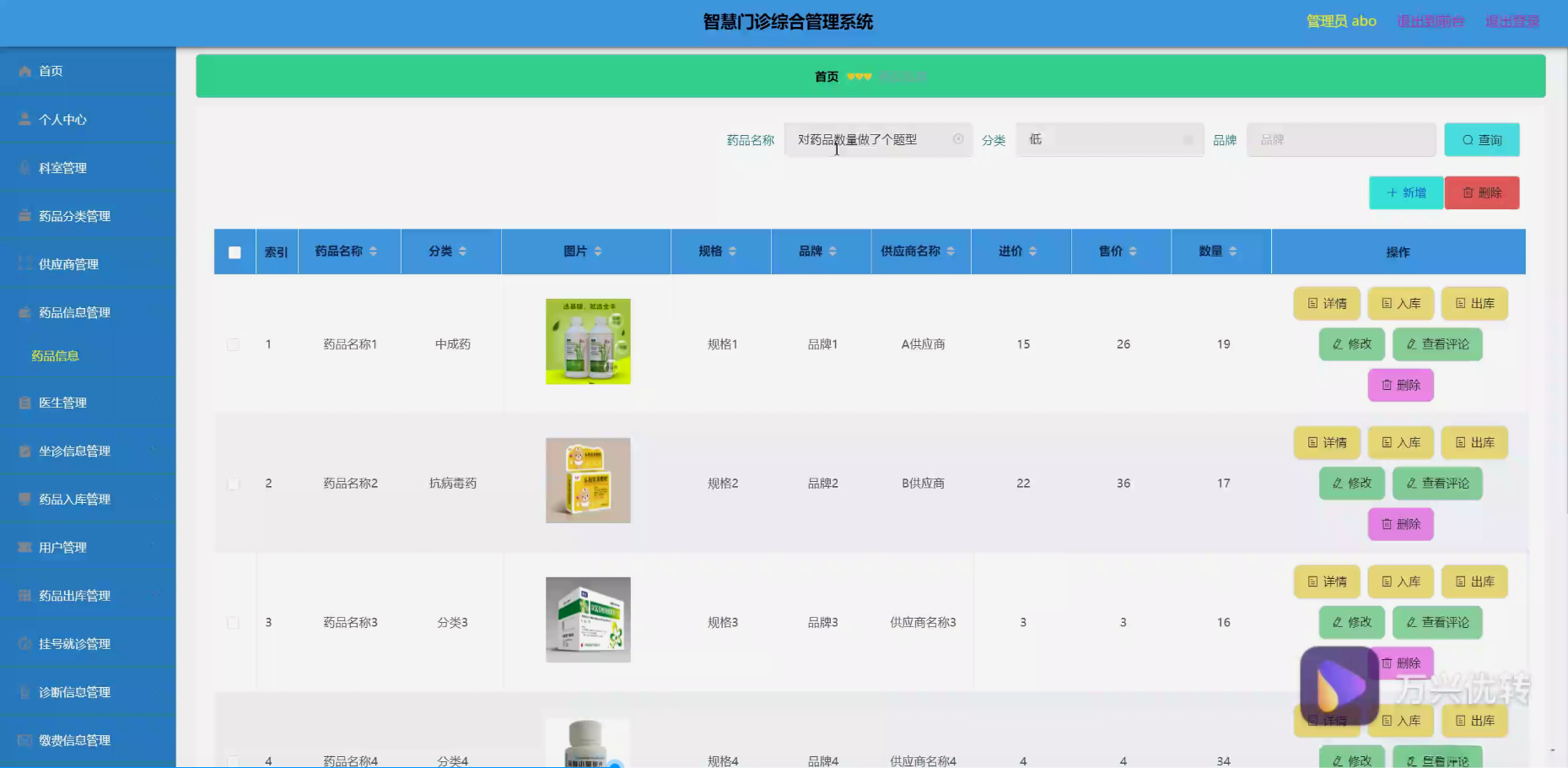This screenshot has width=1568, height=768.
Task: Click the 首页 breadcrumb in the green bar
Action: tap(827, 77)
